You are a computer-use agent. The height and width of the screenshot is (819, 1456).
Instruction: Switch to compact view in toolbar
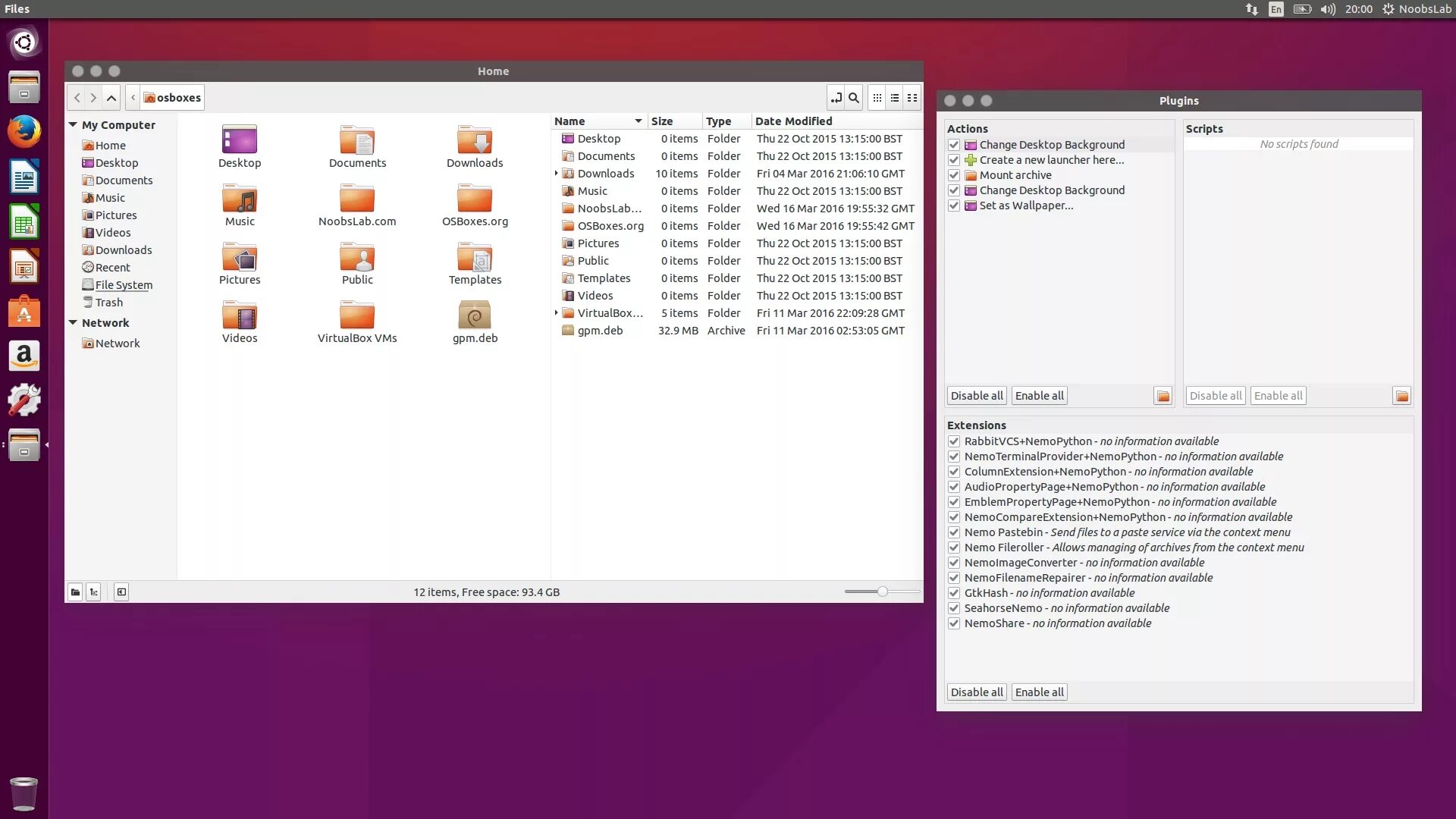pyautogui.click(x=912, y=98)
